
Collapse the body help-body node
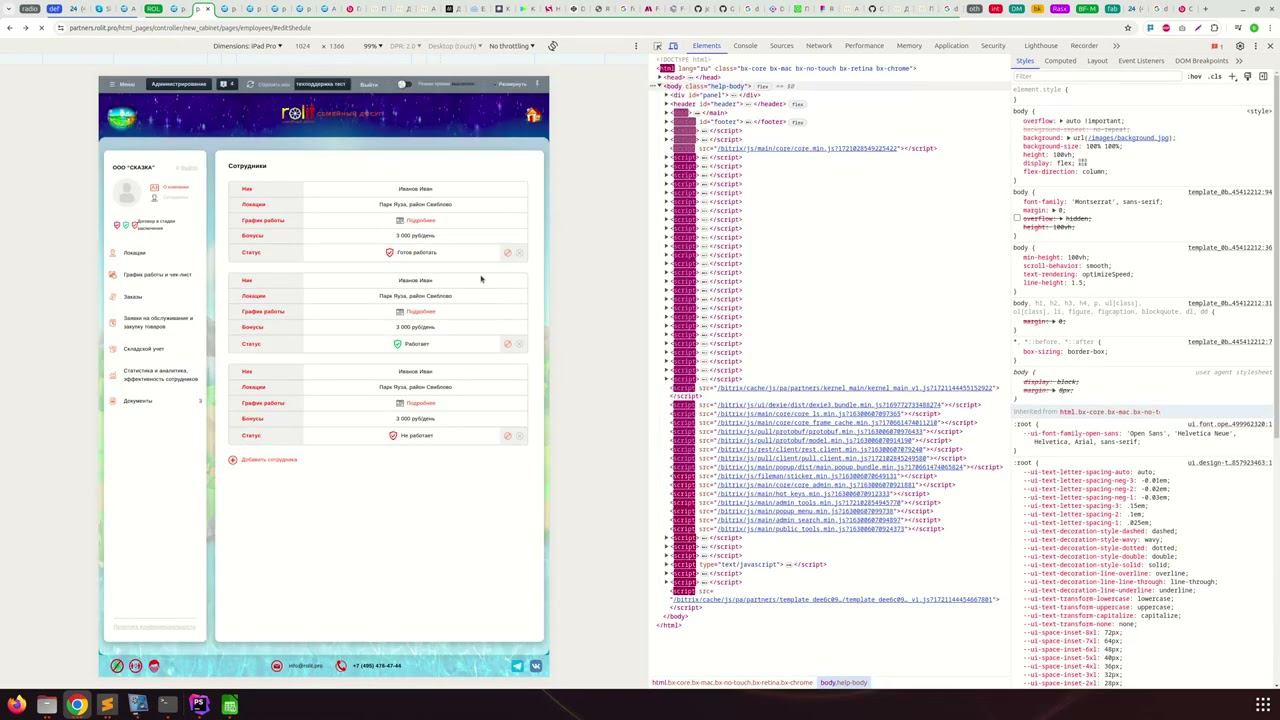pos(659,86)
